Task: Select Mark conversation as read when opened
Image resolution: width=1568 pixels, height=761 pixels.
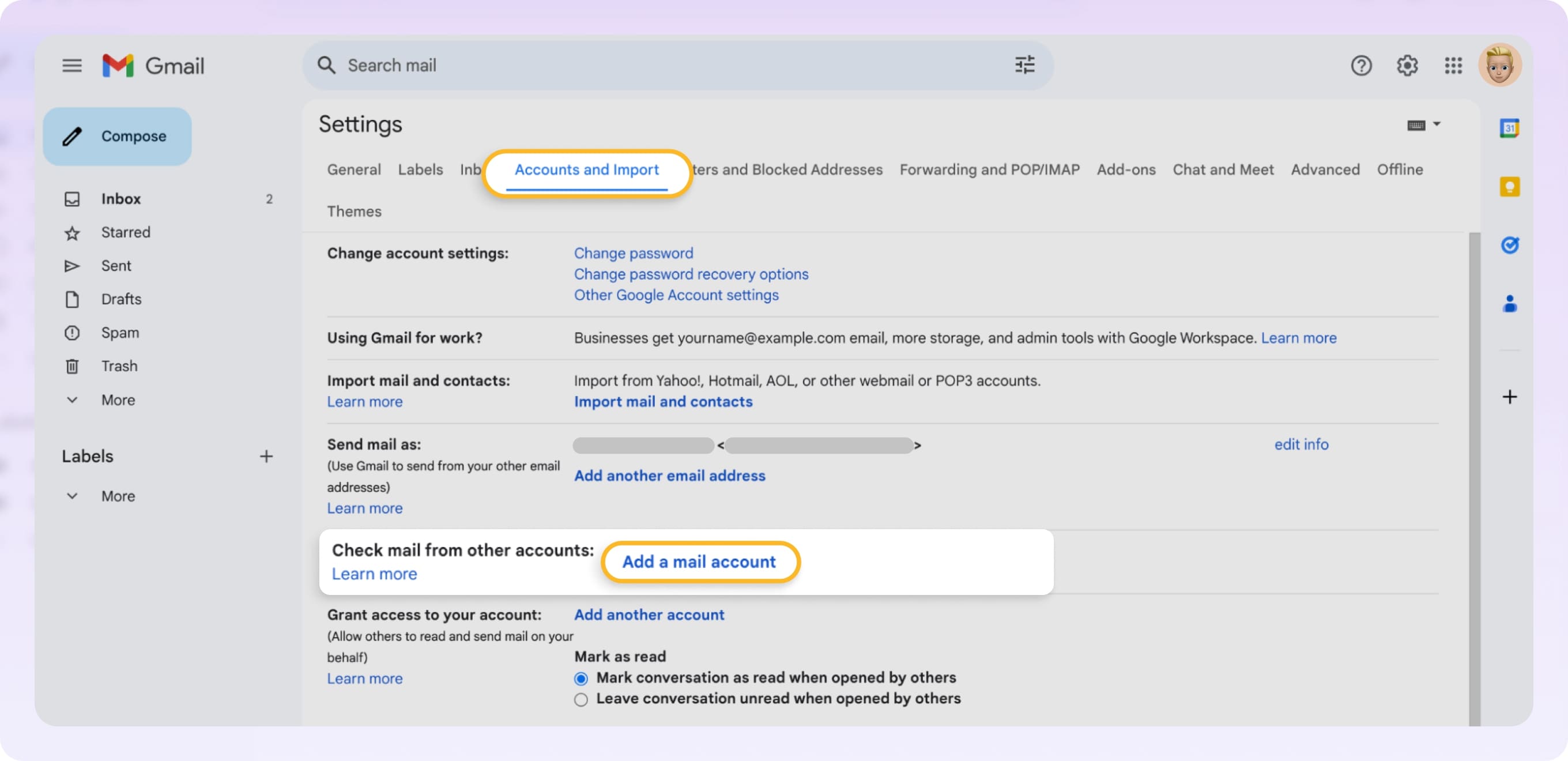Action: pos(581,677)
